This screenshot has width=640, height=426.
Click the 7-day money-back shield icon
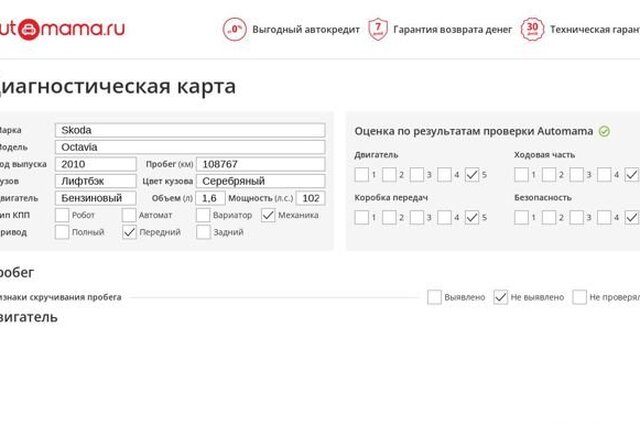click(378, 29)
